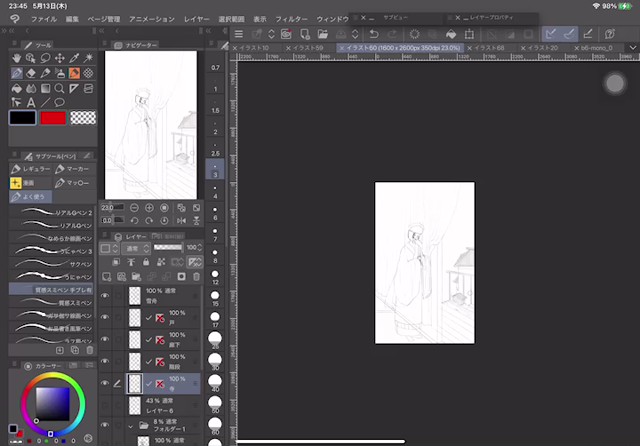Select the Lasso selection tool
This screenshot has width=640, height=446.
tap(45, 58)
